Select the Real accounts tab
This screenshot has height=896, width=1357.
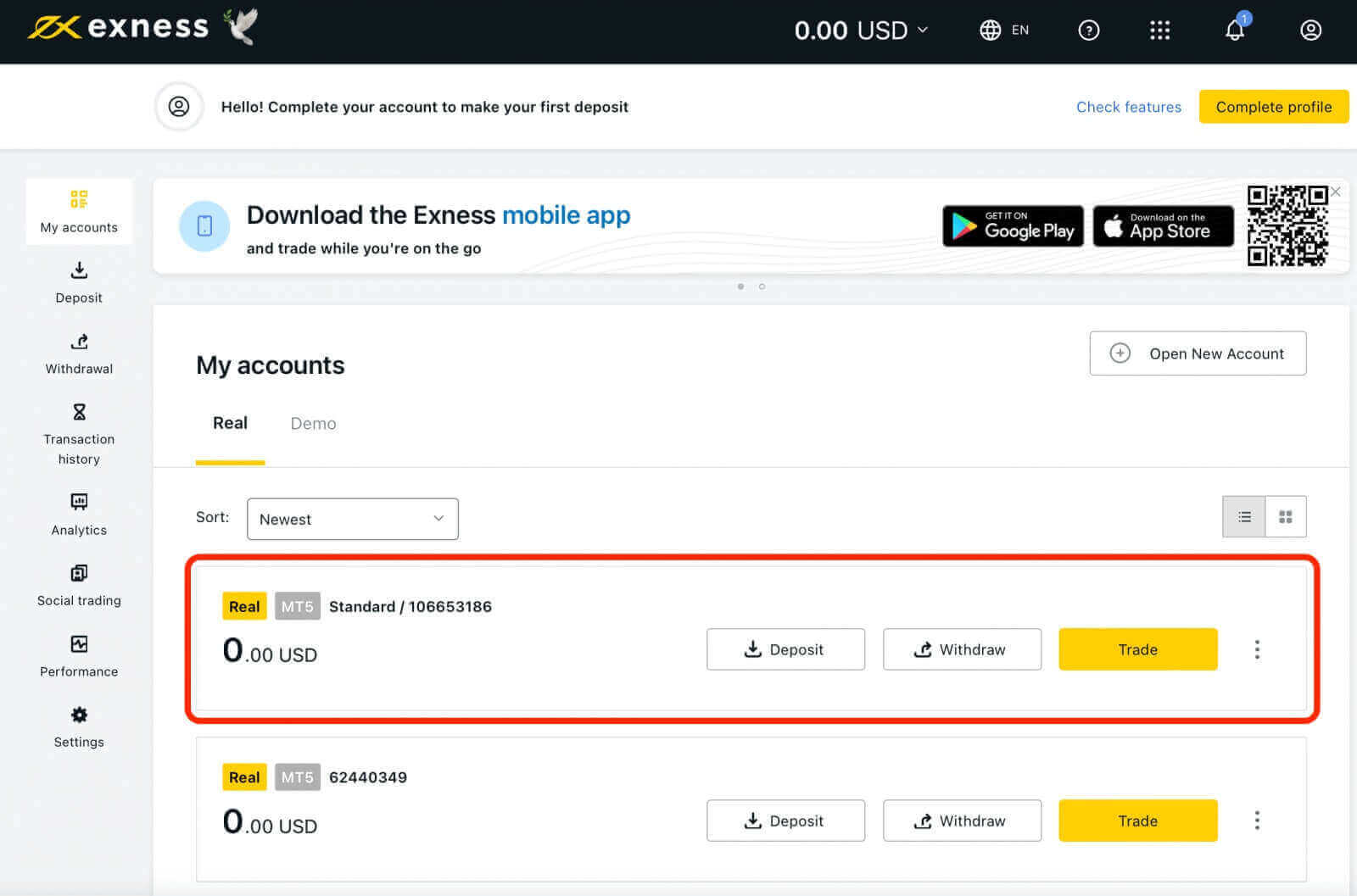[230, 424]
